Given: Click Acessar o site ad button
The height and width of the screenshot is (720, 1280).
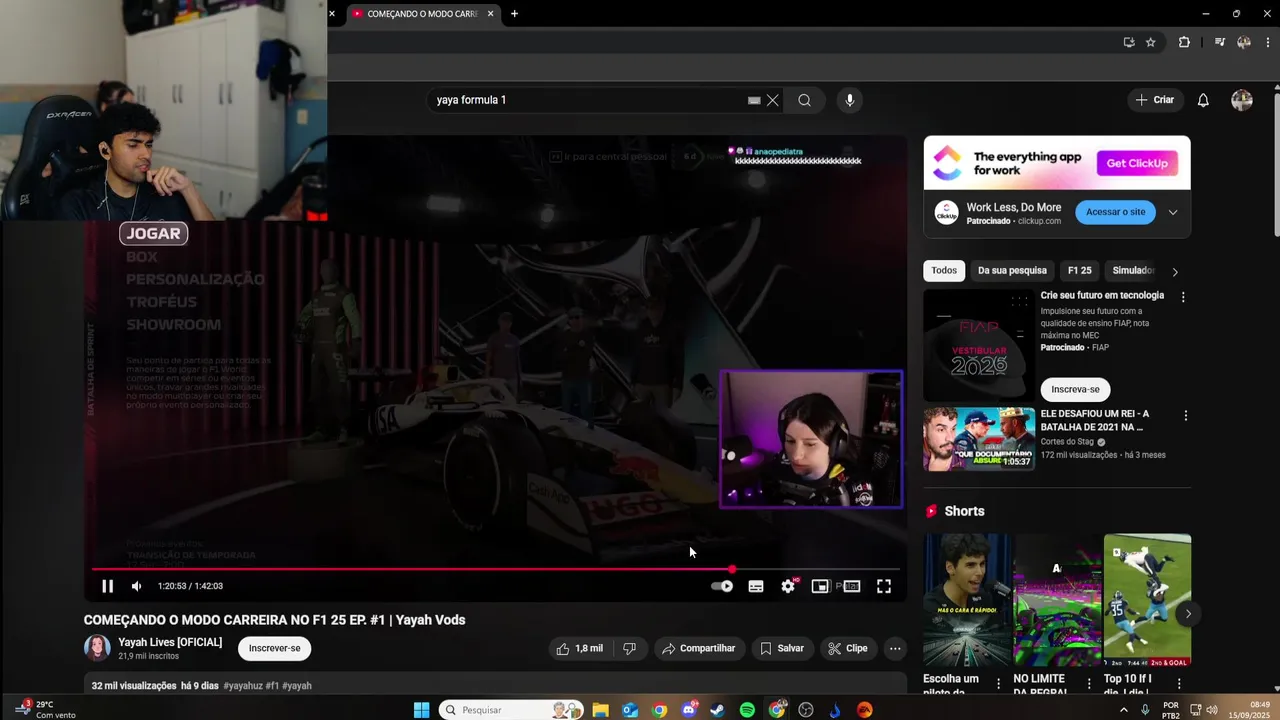Looking at the screenshot, I should pos(1115,212).
